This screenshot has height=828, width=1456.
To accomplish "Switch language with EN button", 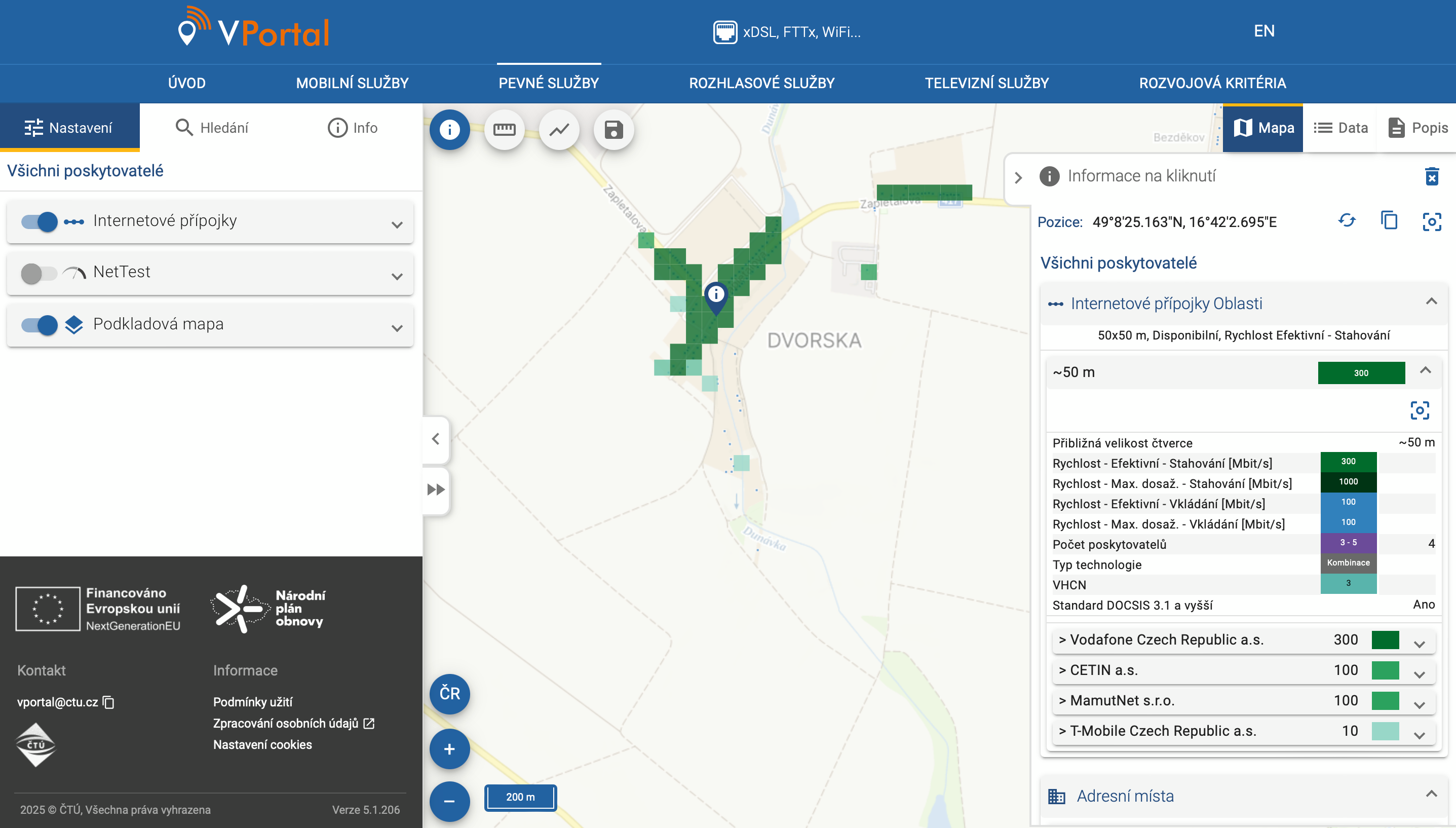I will pyautogui.click(x=1264, y=31).
